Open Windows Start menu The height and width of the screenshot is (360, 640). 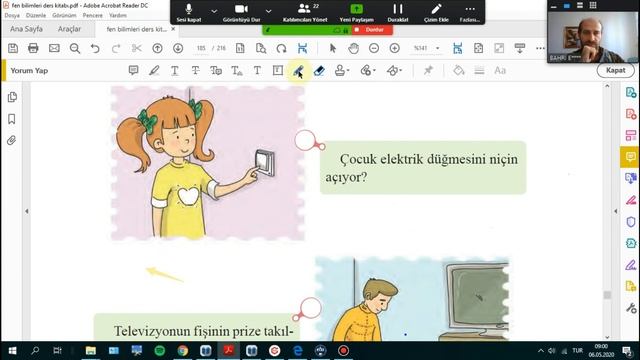click(12, 351)
